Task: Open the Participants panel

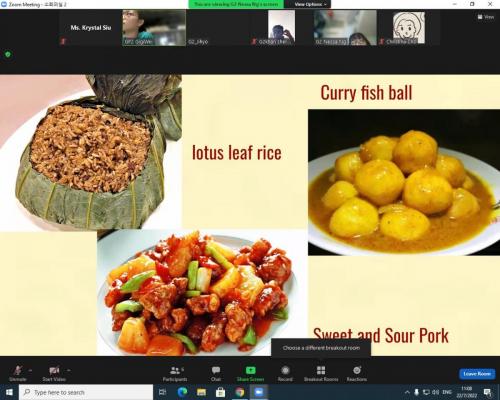Action: 175,373
